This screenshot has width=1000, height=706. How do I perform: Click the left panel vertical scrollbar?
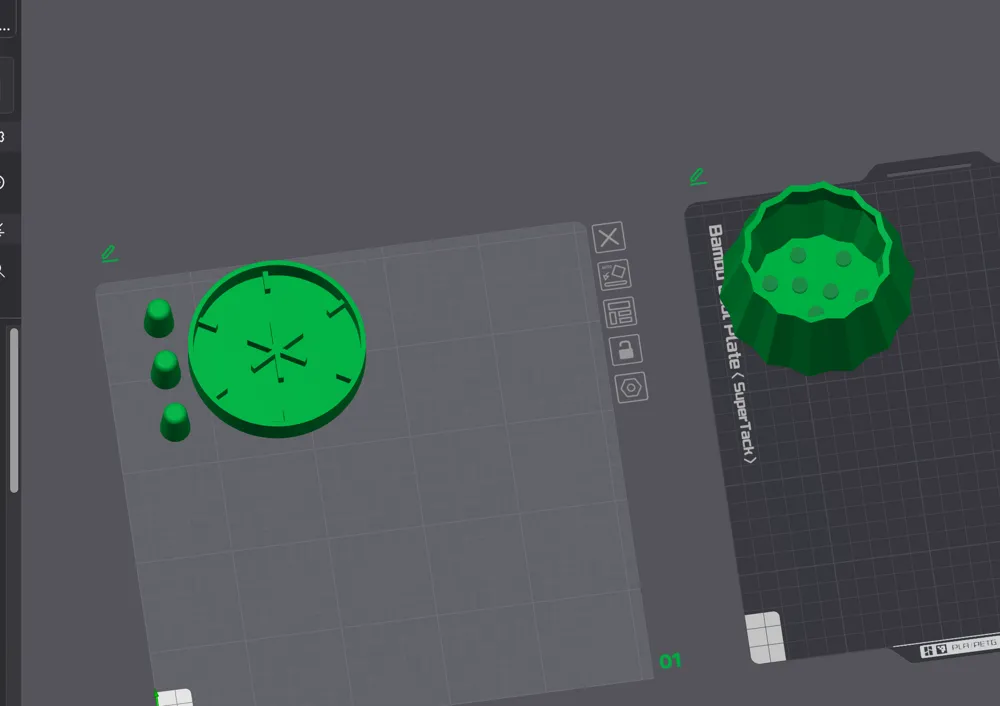14,410
